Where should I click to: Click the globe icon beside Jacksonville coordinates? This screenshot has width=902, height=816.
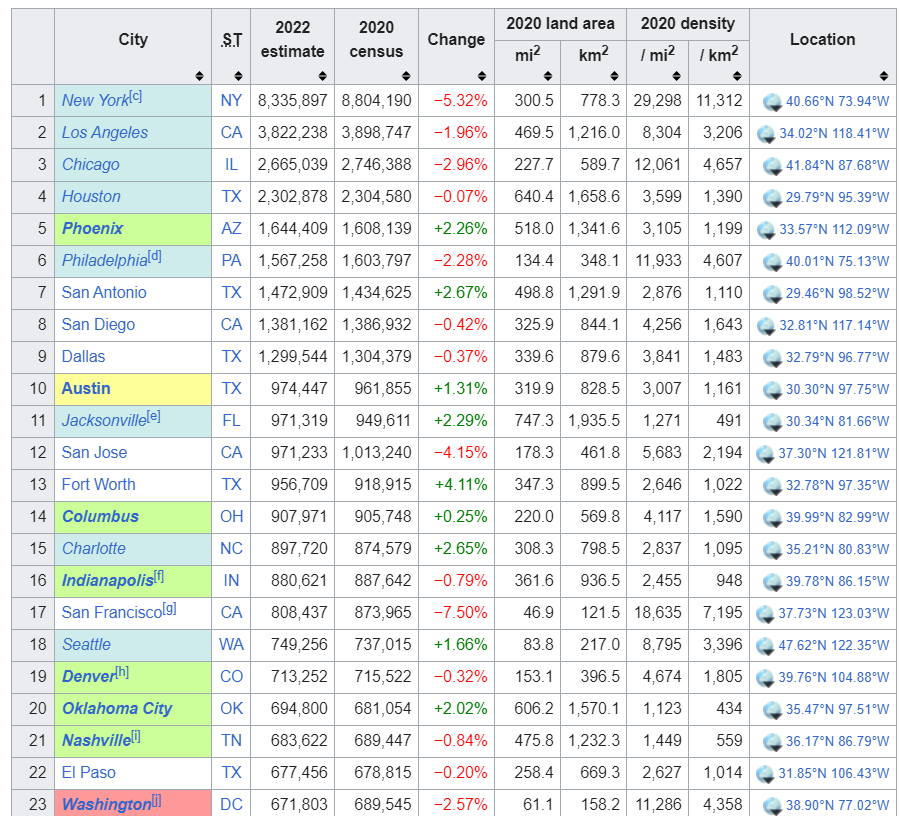[771, 422]
